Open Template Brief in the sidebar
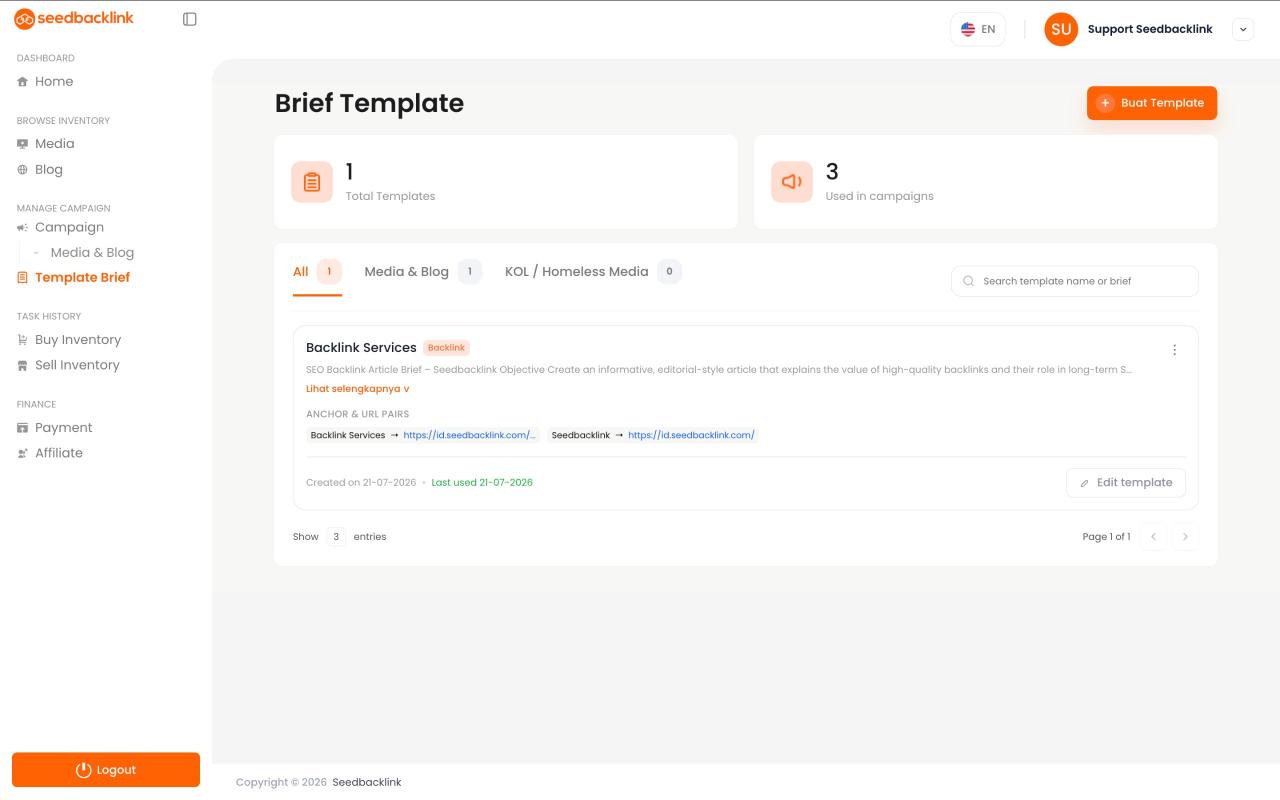Viewport: 1280px width, 800px height. [82, 278]
